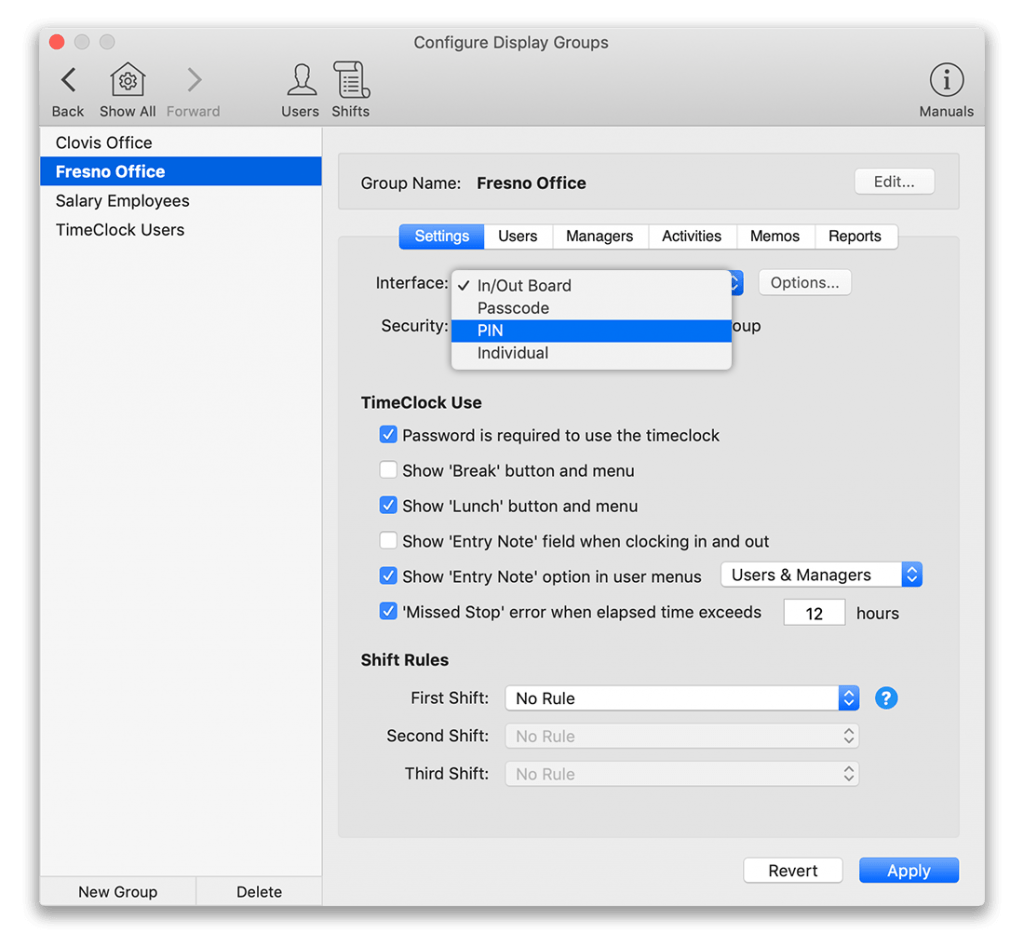Open the Shifts scroll icon
The image size is (1024, 934).
click(x=351, y=80)
